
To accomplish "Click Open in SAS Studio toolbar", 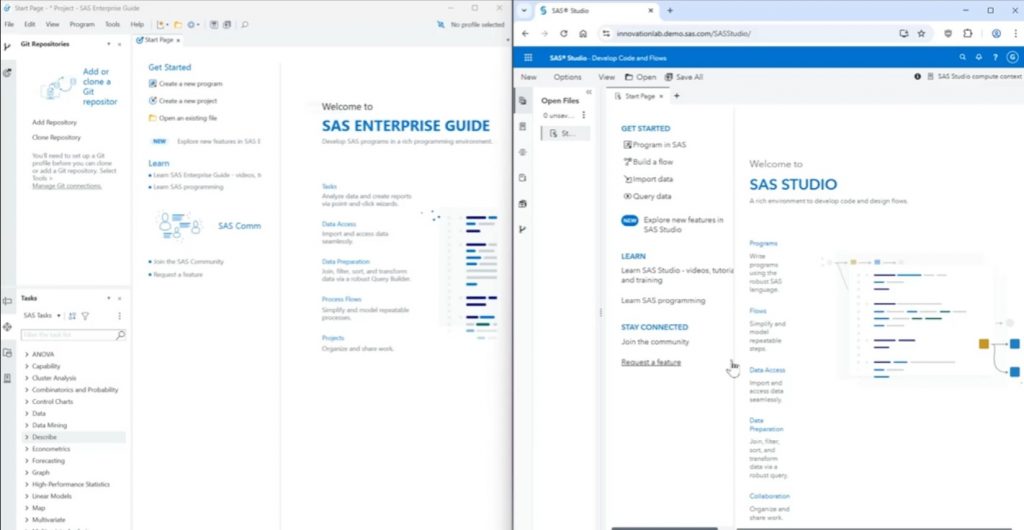I will [x=640, y=77].
